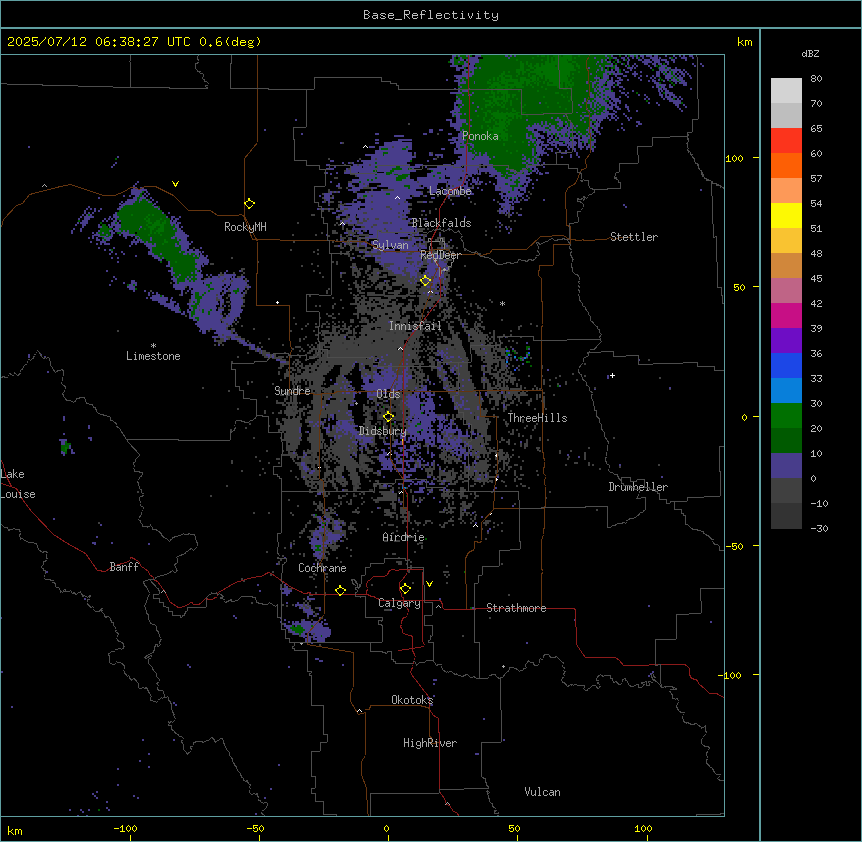Click the Drumheller city label
Image resolution: width=862 pixels, height=842 pixels.
click(x=638, y=487)
